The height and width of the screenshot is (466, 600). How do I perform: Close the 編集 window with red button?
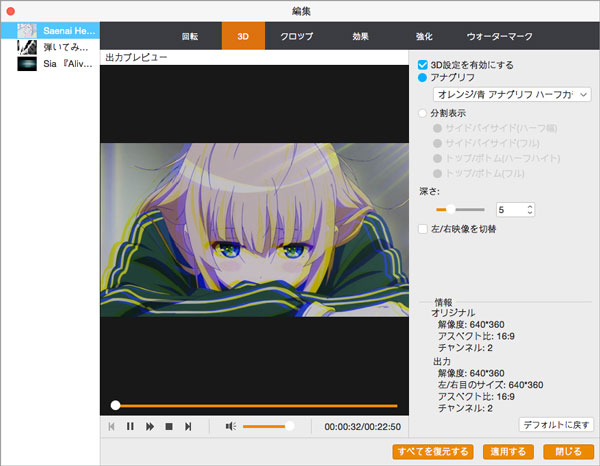coord(11,11)
